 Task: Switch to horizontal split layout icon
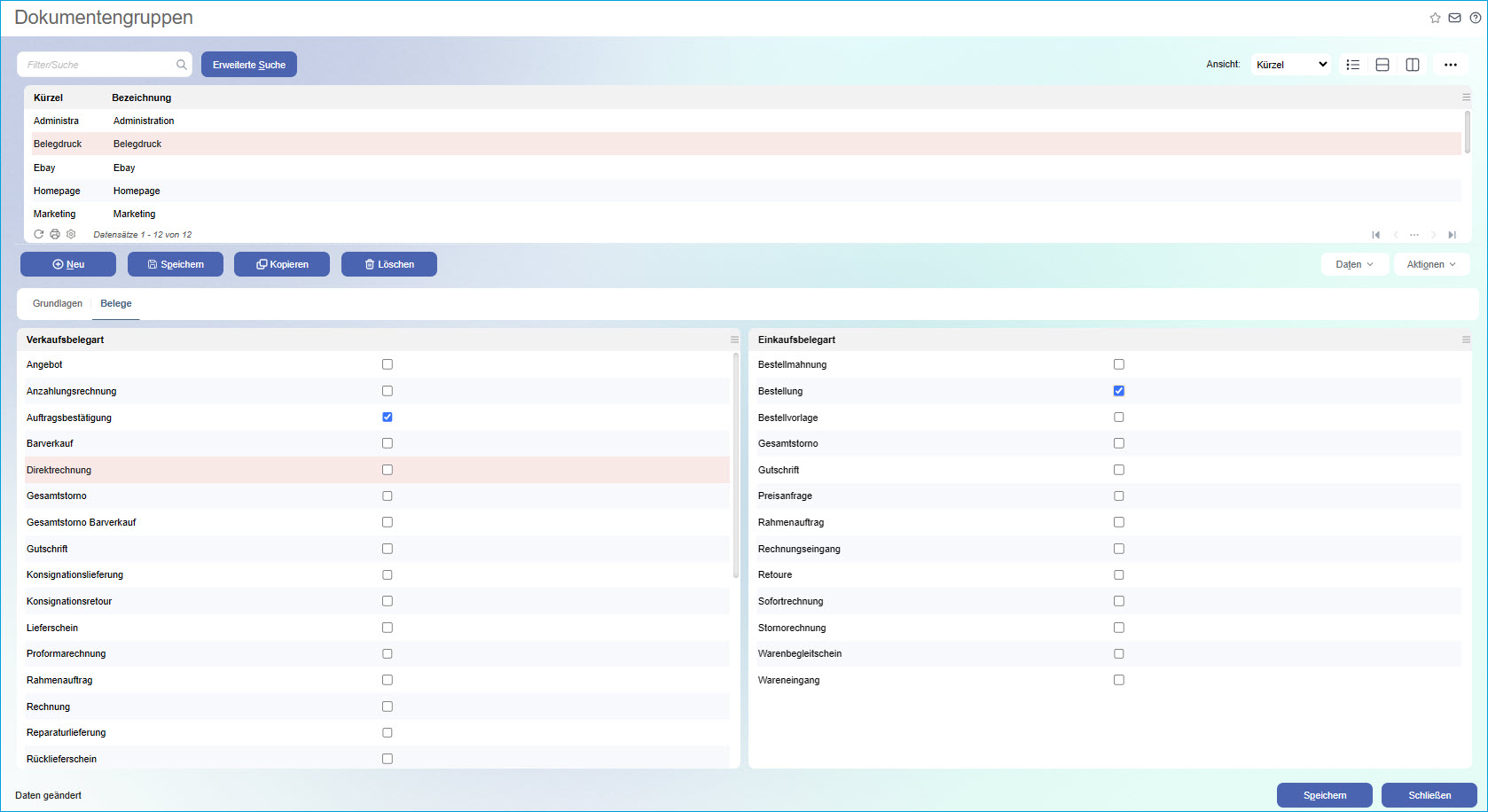1382,65
